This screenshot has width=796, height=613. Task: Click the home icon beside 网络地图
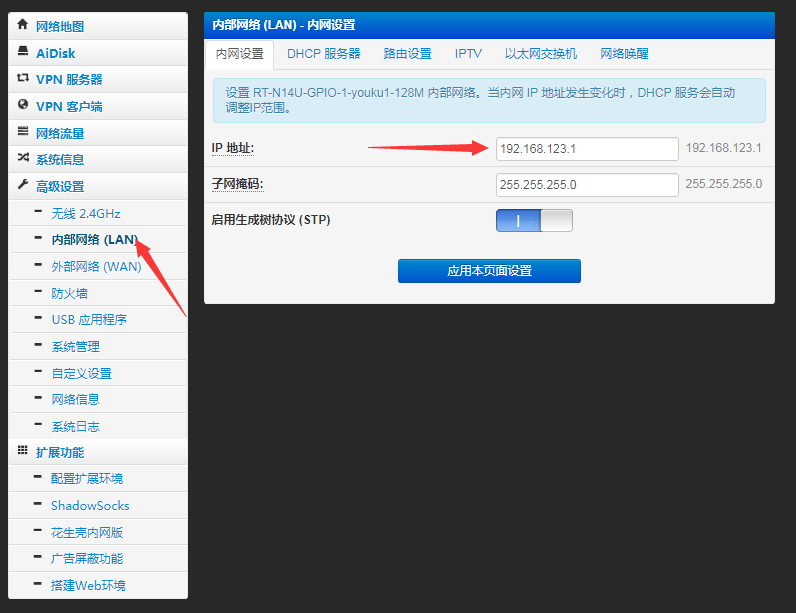[x=23, y=25]
